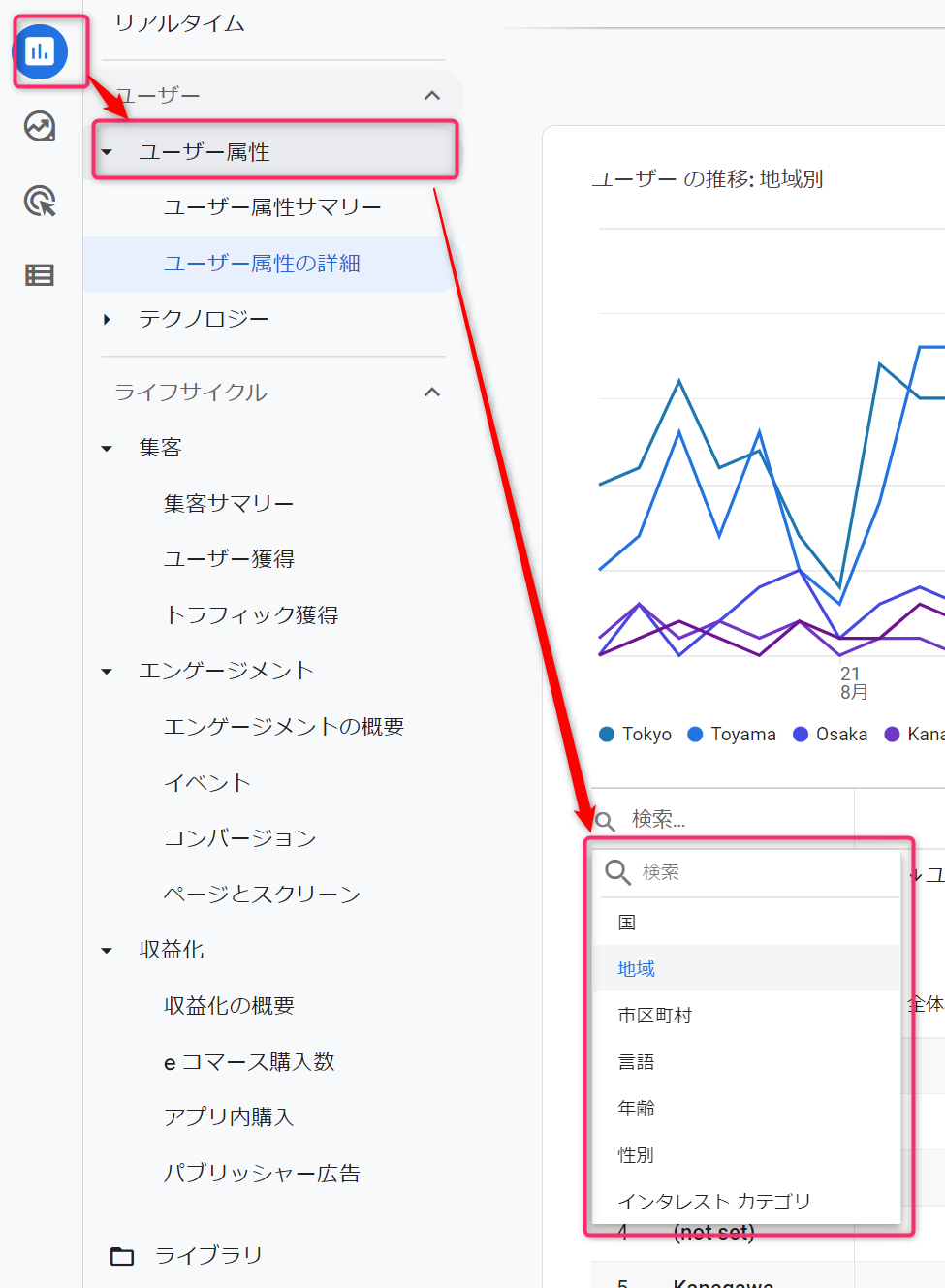Collapse the ユーザー section chevron

[432, 95]
